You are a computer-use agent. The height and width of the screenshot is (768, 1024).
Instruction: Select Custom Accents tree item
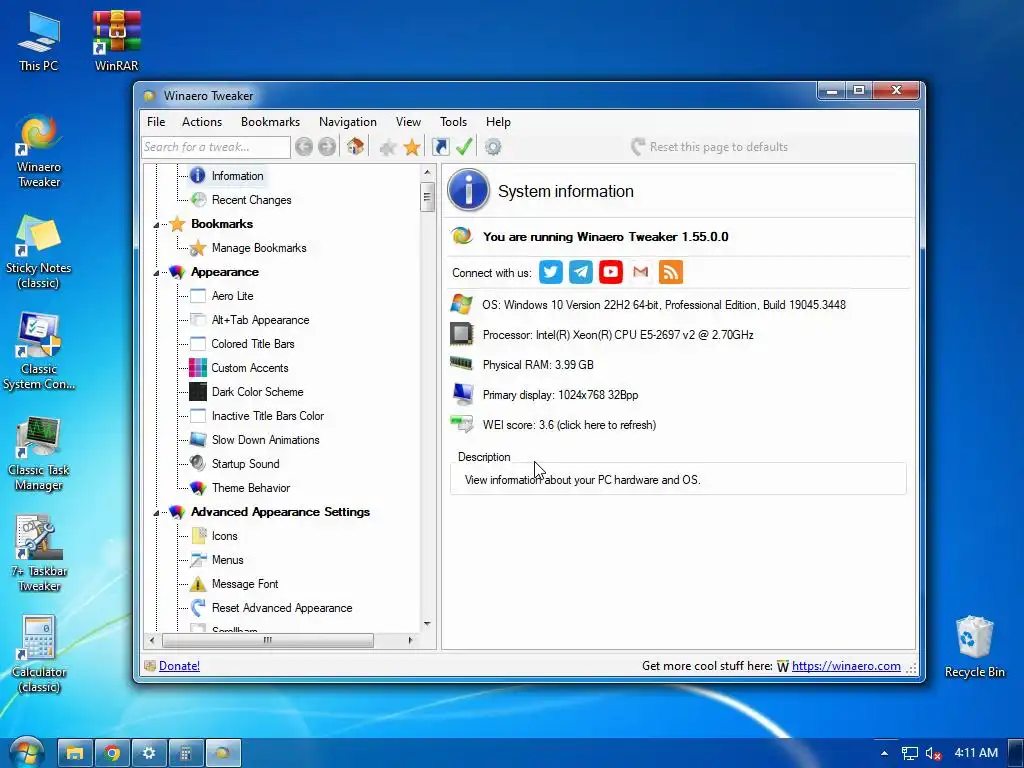249,368
